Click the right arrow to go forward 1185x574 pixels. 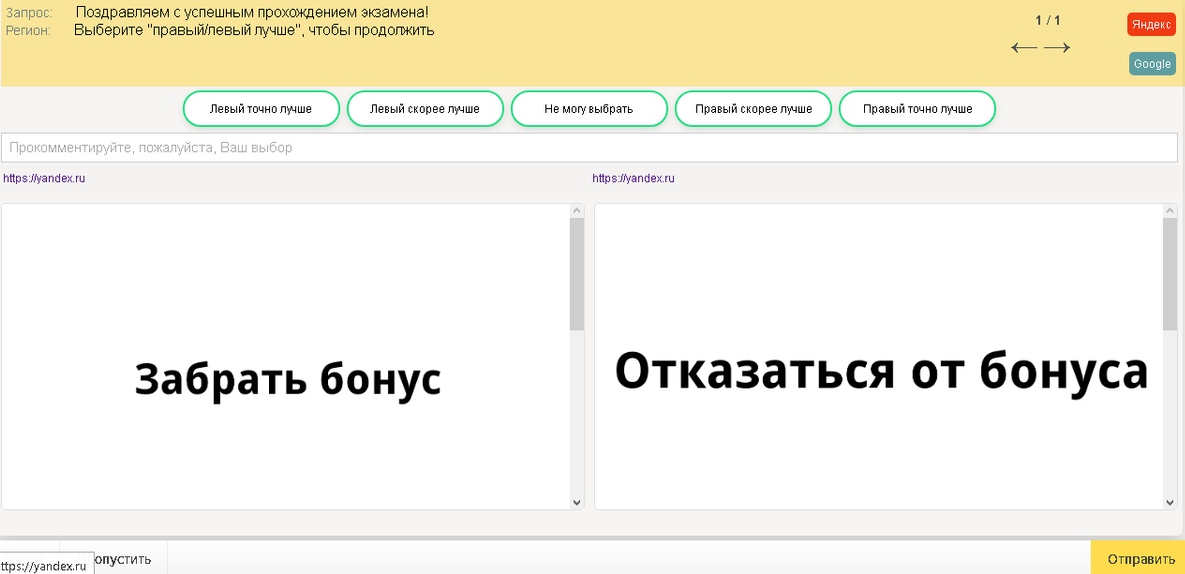coord(1057,48)
